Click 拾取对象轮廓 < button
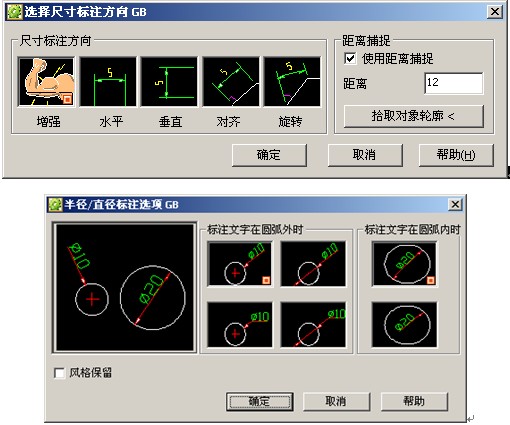Image resolution: width=510 pixels, height=425 pixels. click(413, 116)
